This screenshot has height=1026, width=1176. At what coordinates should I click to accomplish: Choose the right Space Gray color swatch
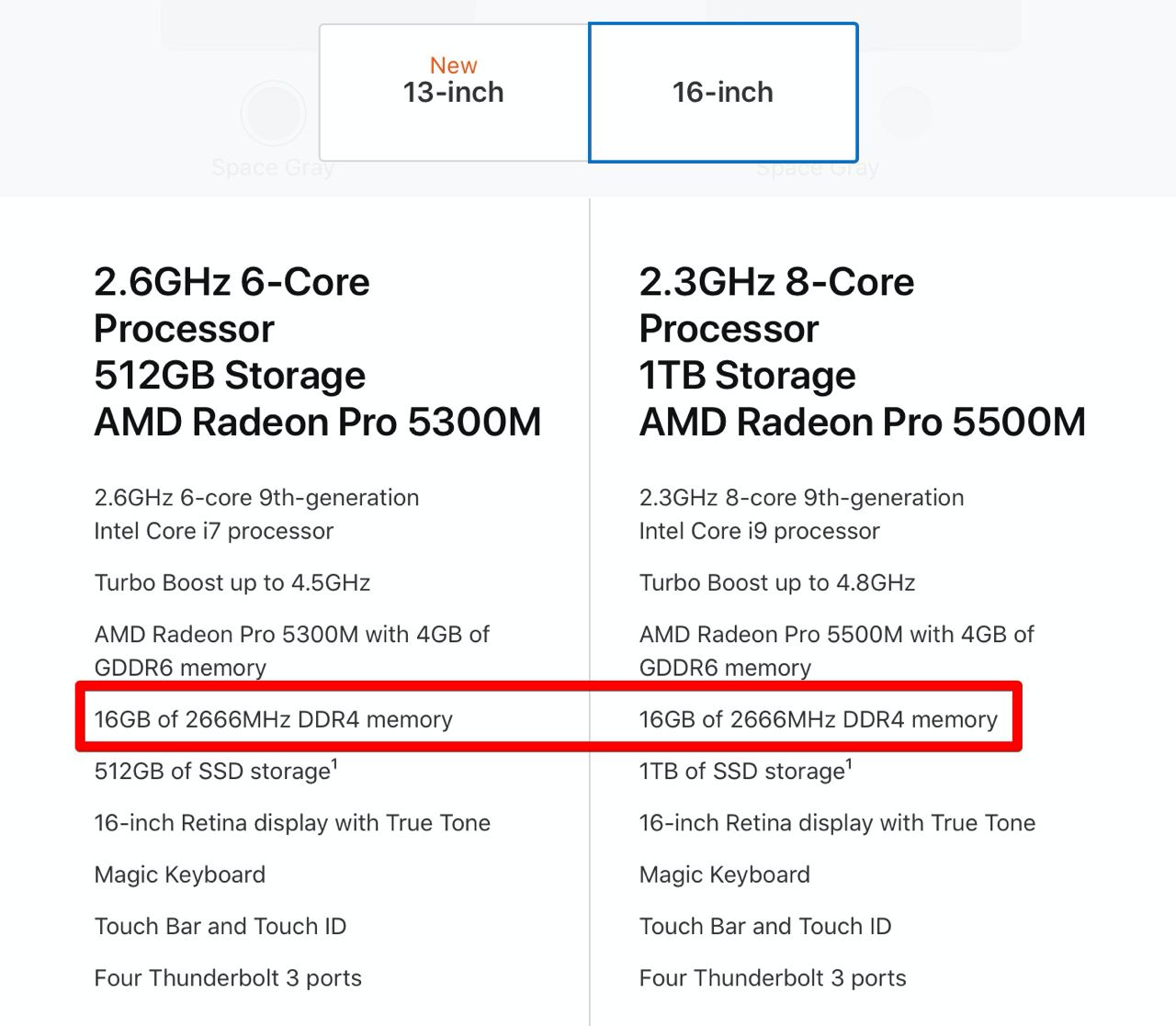point(906,113)
